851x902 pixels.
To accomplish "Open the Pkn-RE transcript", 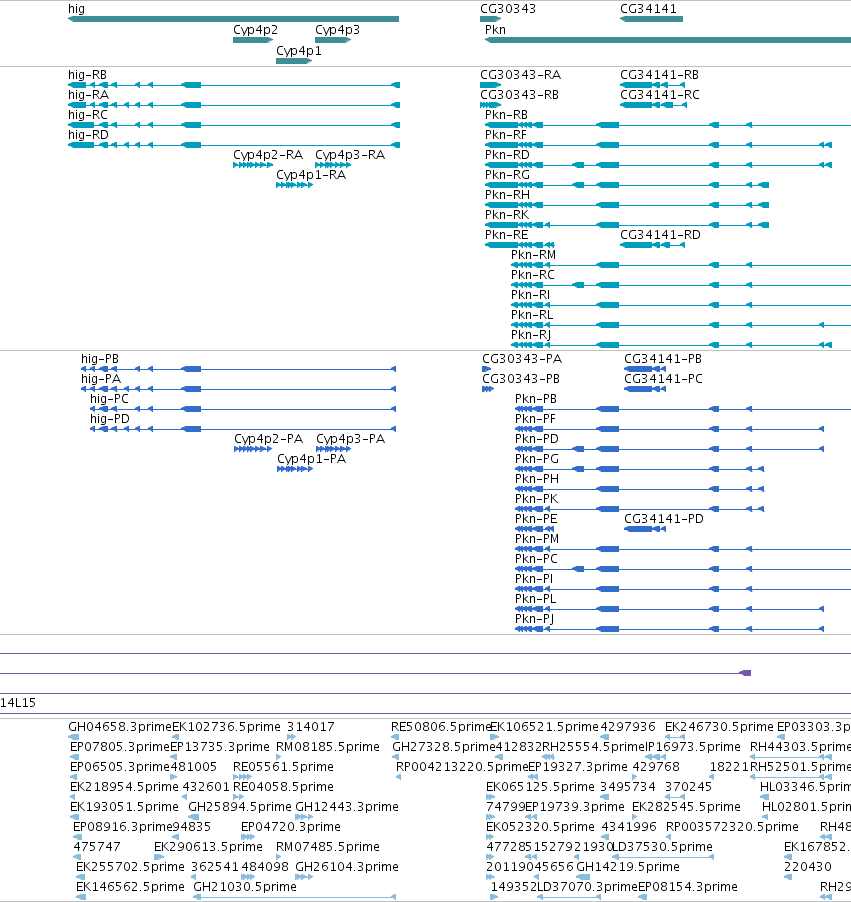I will [520, 245].
